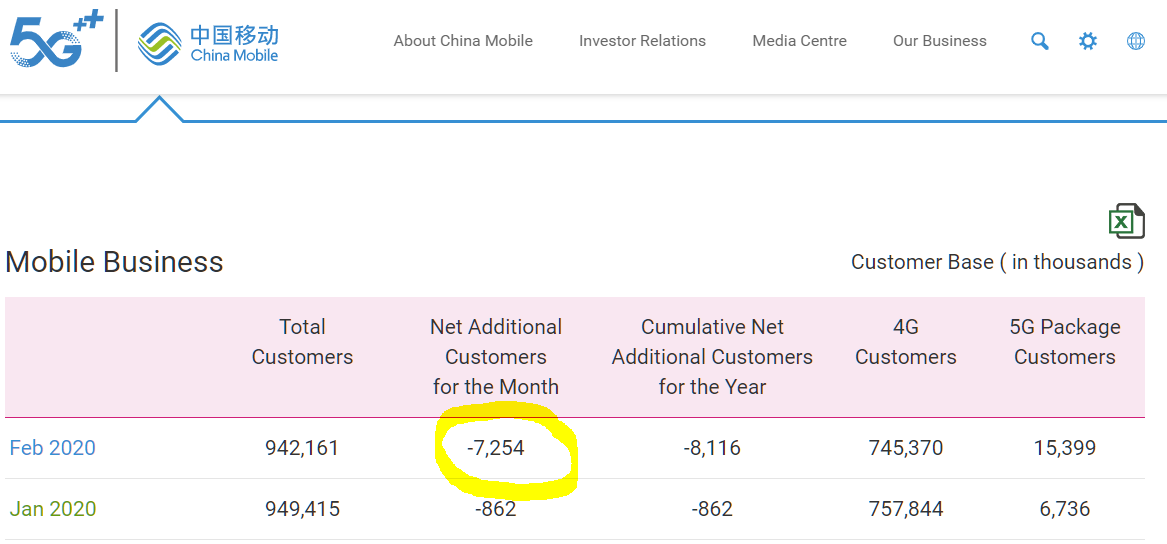The height and width of the screenshot is (544, 1167).
Task: Click the Mobile Business heading
Action: click(x=115, y=262)
